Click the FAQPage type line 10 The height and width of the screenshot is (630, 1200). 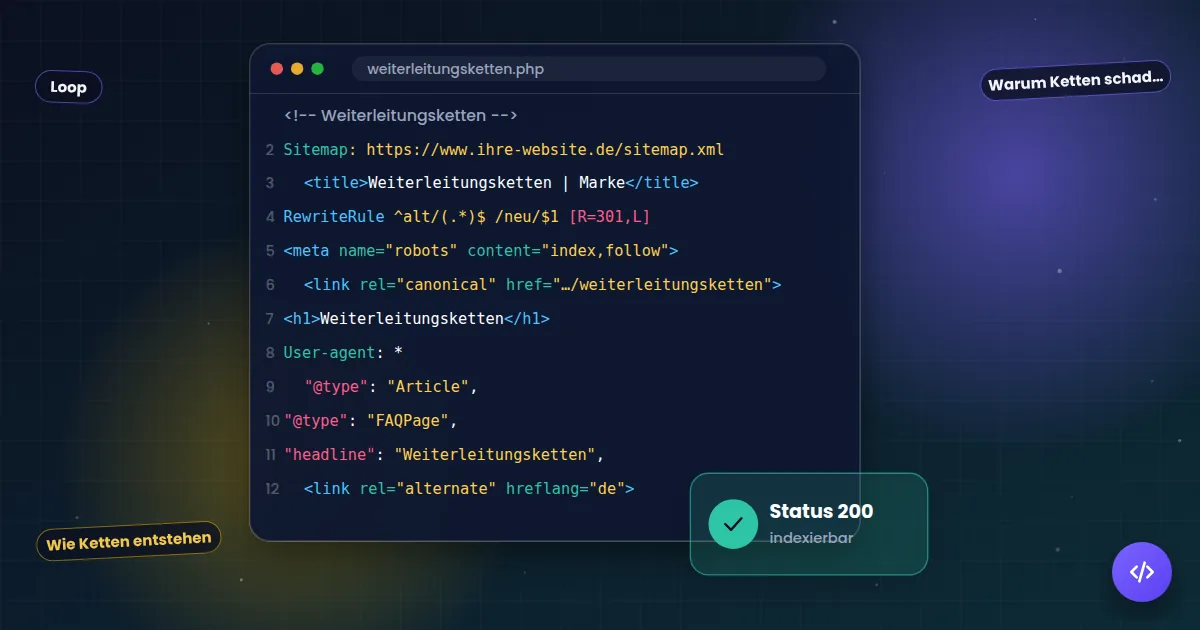point(370,420)
